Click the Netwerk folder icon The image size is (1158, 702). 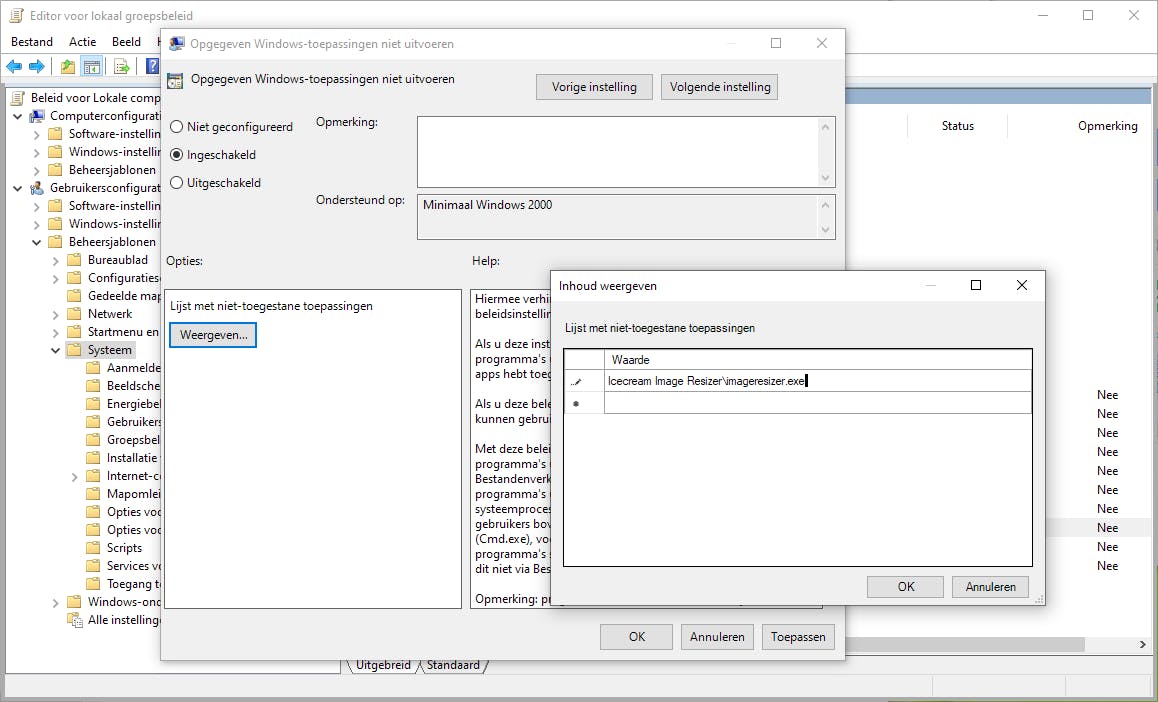point(74,314)
